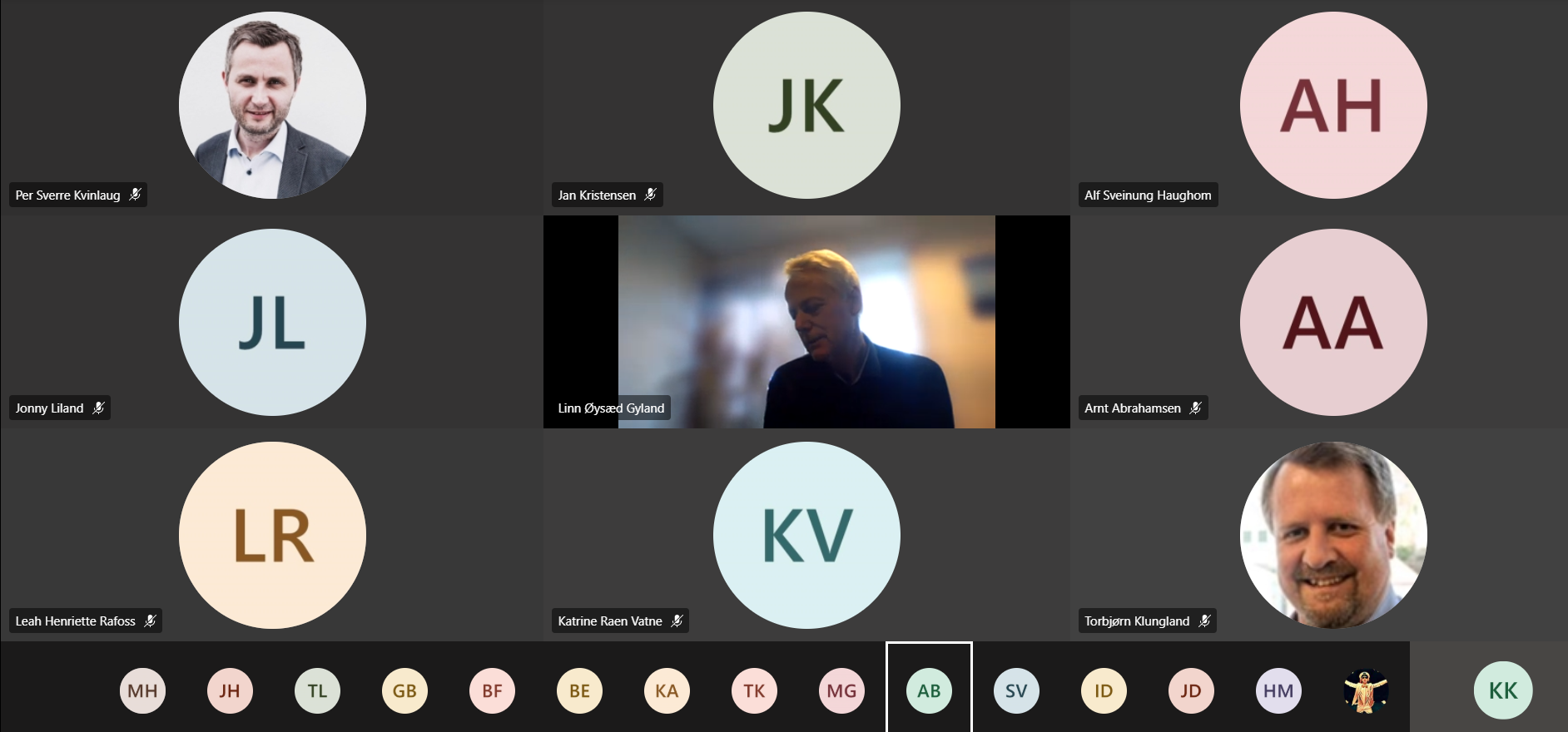
Task: Click Per Sverre Kvinlaug's profile photo
Action: pyautogui.click(x=272, y=105)
